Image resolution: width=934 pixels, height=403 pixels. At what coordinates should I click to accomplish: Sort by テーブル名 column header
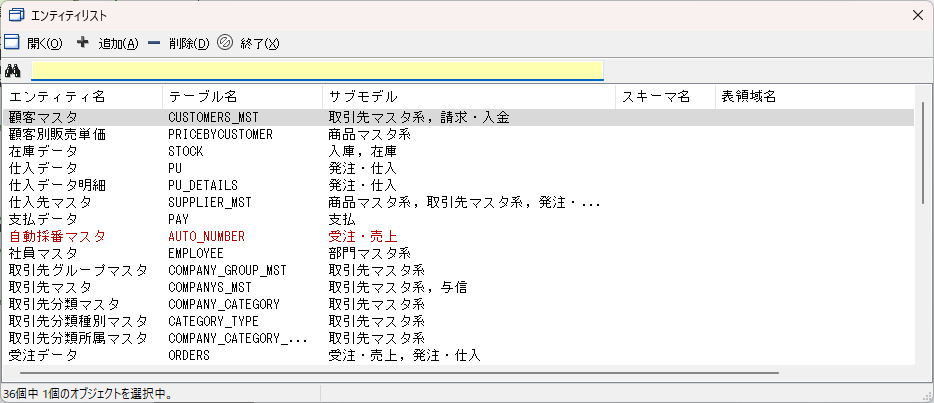click(242, 96)
